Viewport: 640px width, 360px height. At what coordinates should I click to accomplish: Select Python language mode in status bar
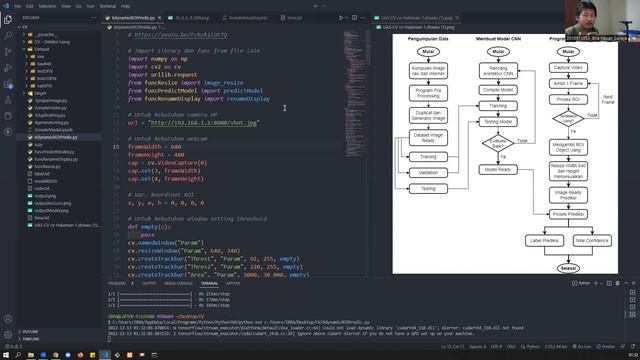[533, 347]
